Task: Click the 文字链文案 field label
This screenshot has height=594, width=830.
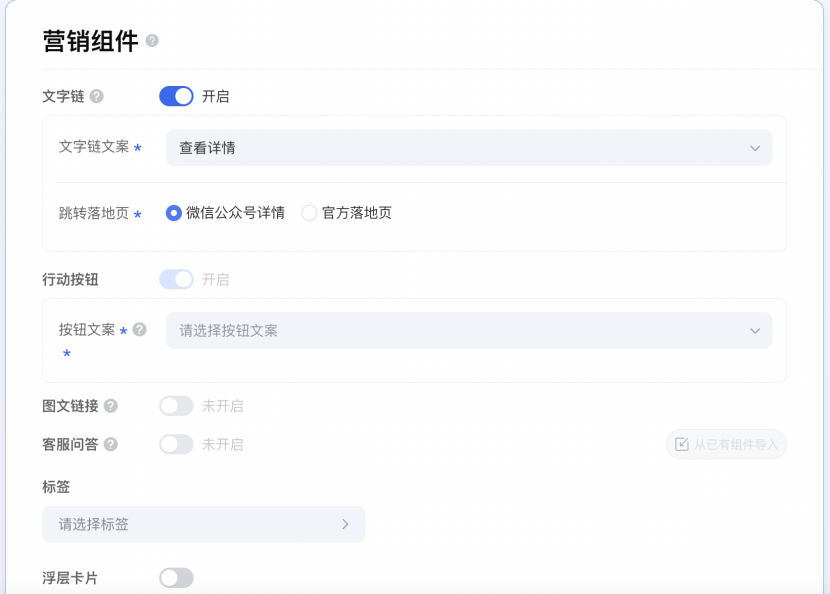Action: tap(93, 147)
